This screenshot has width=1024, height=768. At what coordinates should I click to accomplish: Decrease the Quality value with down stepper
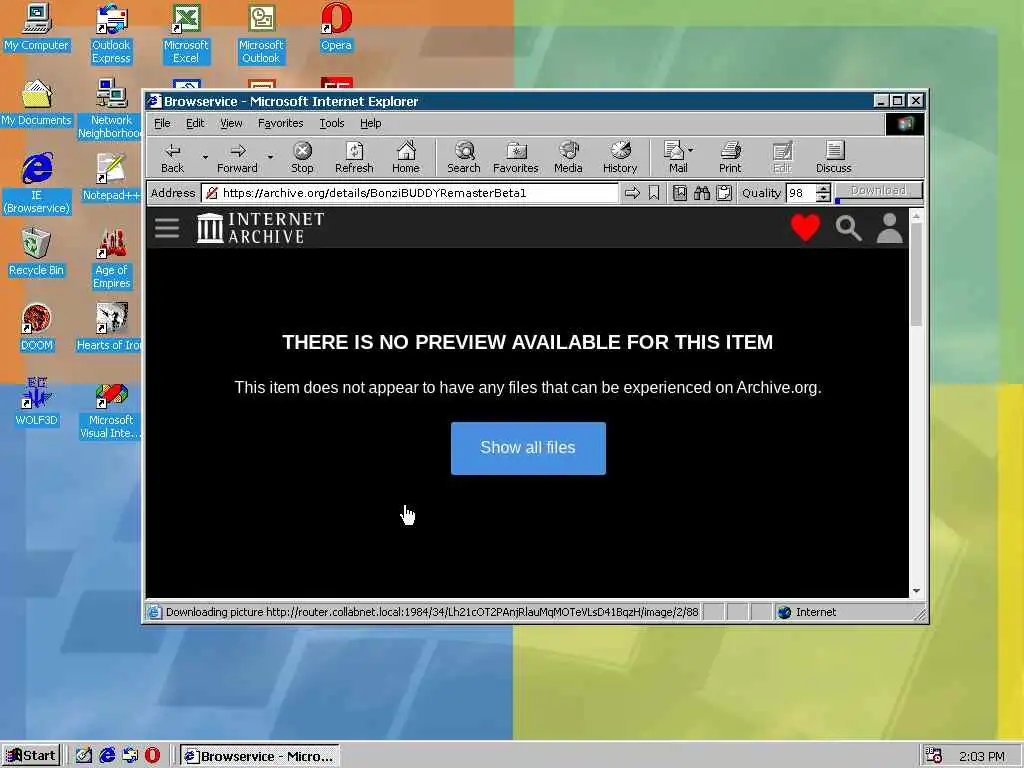824,197
